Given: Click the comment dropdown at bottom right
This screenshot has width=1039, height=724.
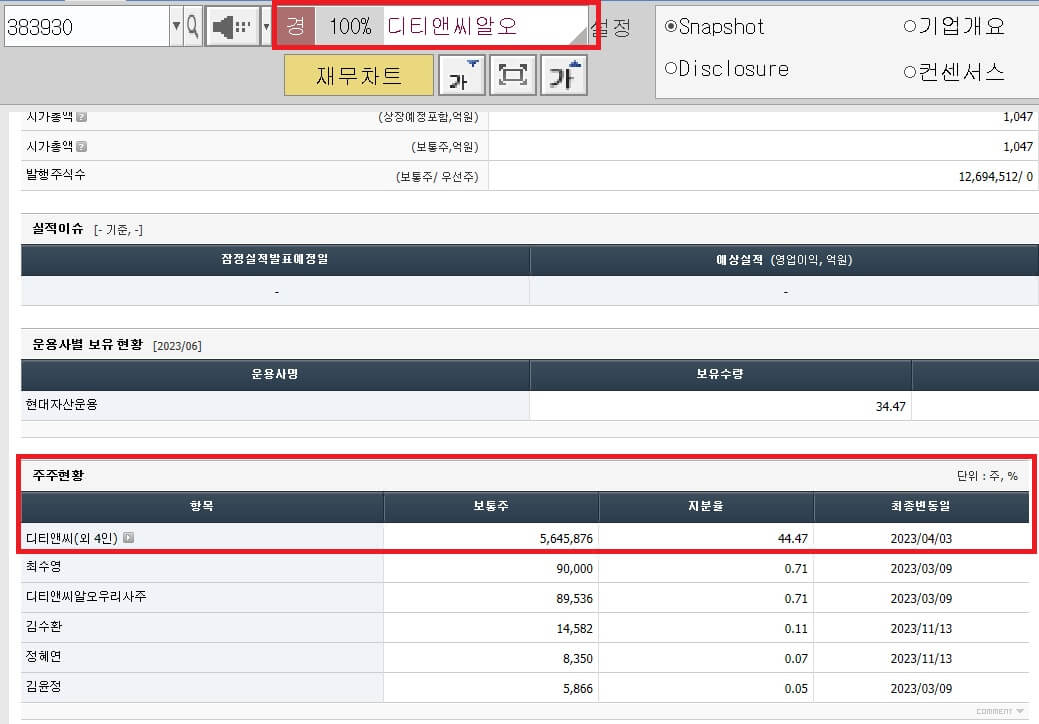Looking at the screenshot, I should (x=1000, y=711).
